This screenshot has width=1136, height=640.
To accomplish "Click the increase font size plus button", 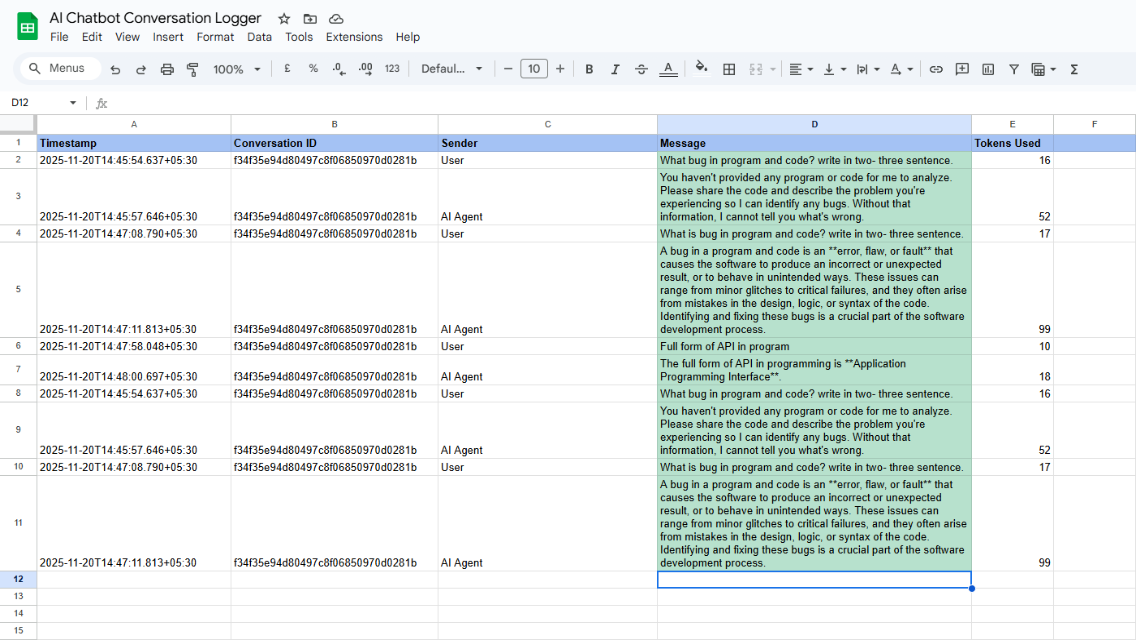I will [560, 69].
